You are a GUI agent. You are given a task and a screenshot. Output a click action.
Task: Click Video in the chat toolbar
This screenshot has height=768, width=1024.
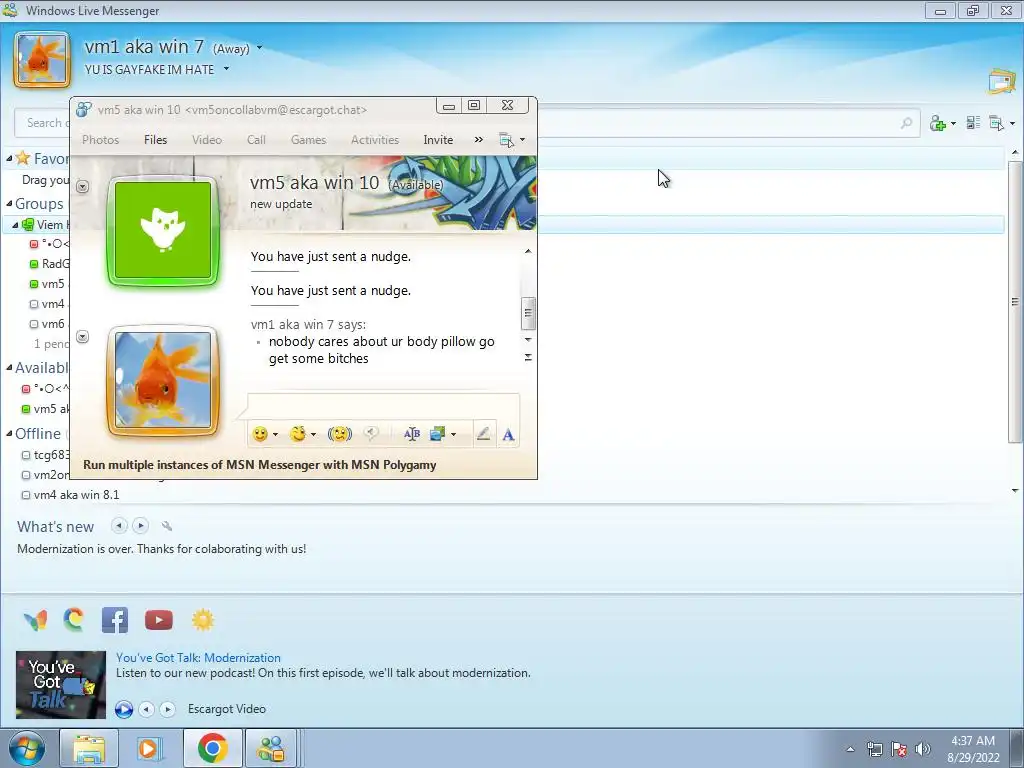coord(207,140)
